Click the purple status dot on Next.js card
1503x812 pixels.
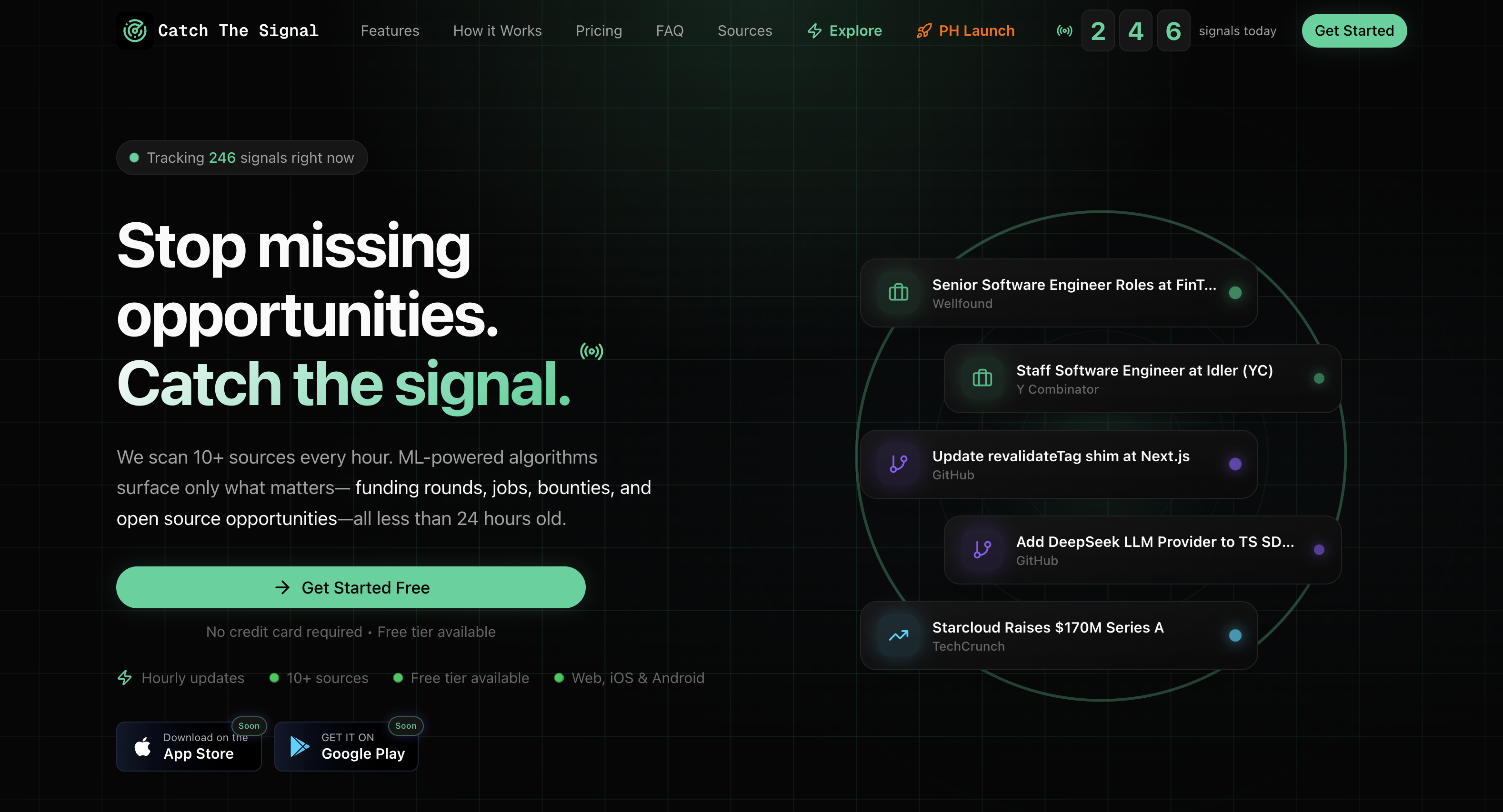(x=1235, y=464)
